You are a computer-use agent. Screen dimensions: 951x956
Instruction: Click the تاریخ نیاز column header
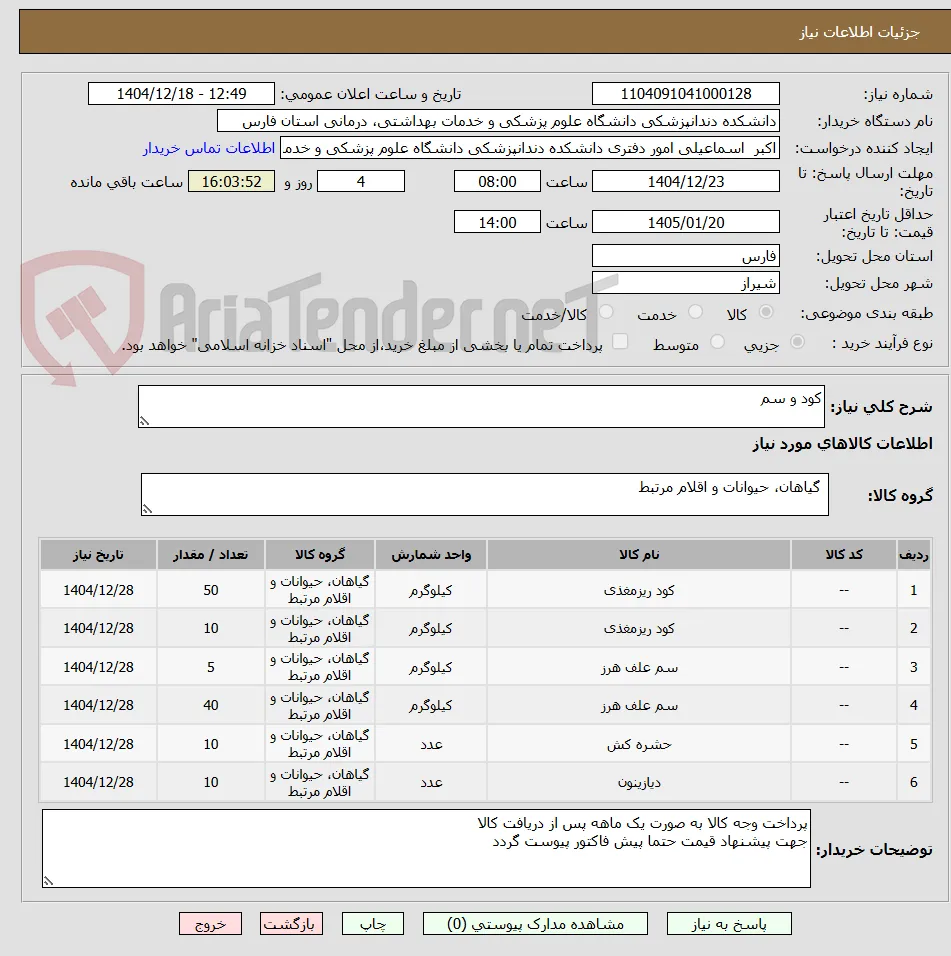tap(98, 554)
